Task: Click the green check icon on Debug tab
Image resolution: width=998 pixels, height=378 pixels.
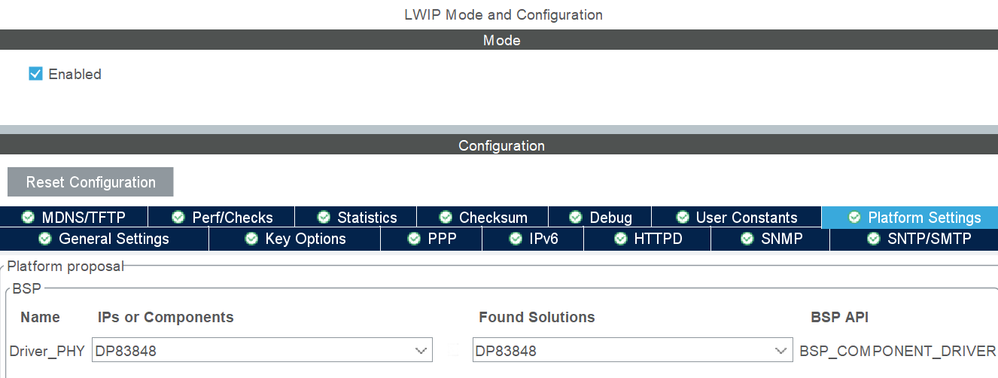Action: (576, 217)
